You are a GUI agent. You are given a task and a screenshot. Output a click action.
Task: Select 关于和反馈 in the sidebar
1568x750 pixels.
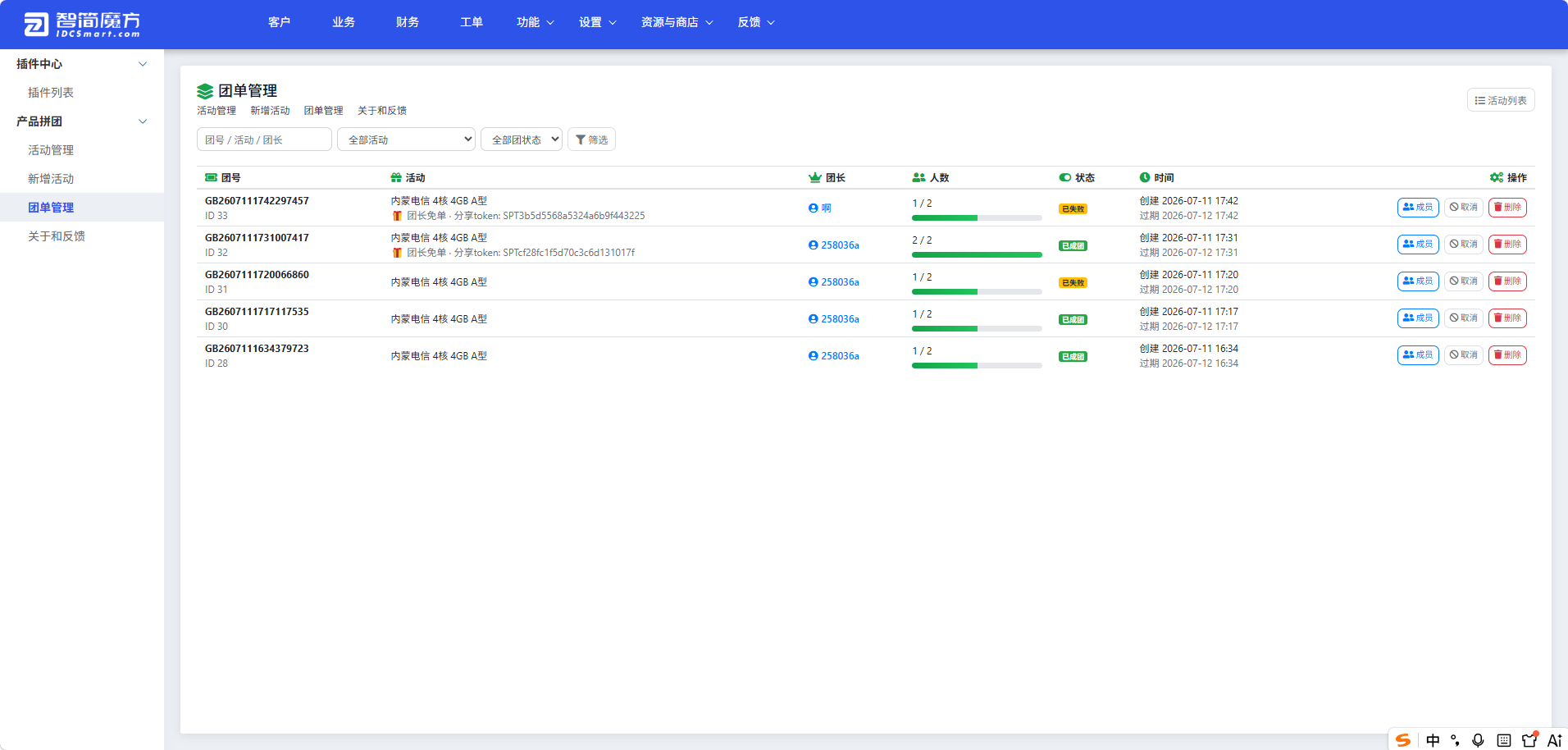point(57,236)
